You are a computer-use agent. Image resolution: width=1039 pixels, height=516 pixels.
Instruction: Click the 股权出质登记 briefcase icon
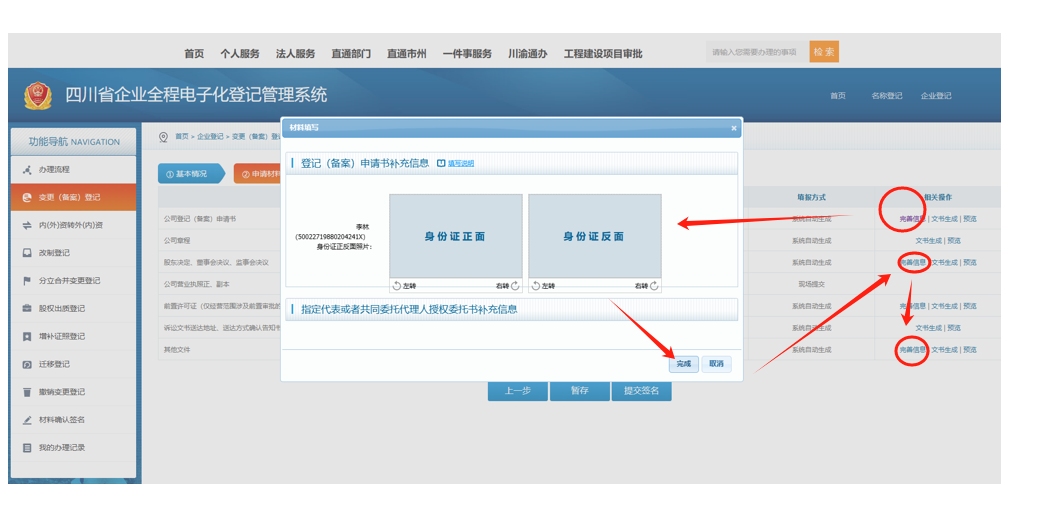(x=27, y=309)
